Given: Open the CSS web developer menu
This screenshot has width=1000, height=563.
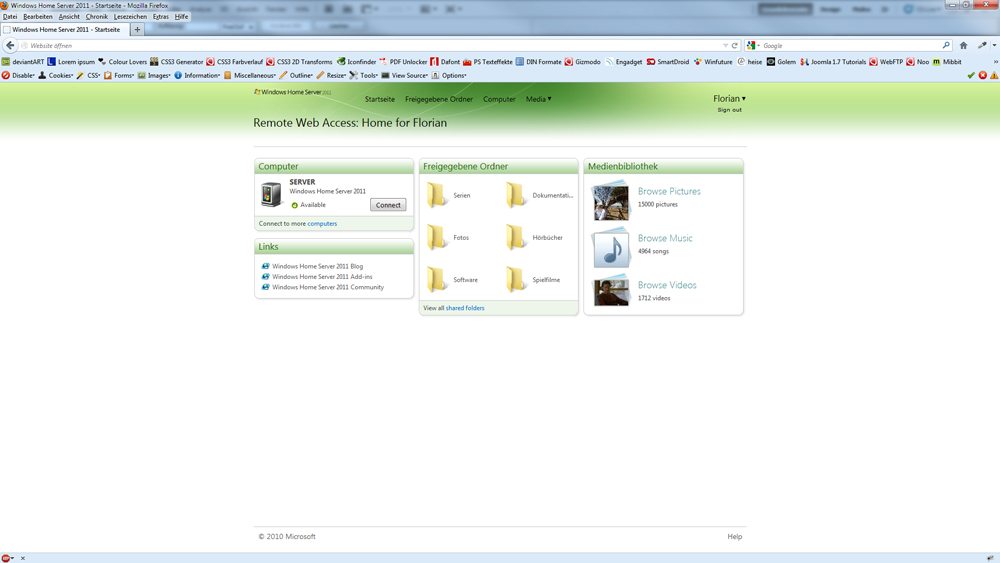Looking at the screenshot, I should [88, 75].
